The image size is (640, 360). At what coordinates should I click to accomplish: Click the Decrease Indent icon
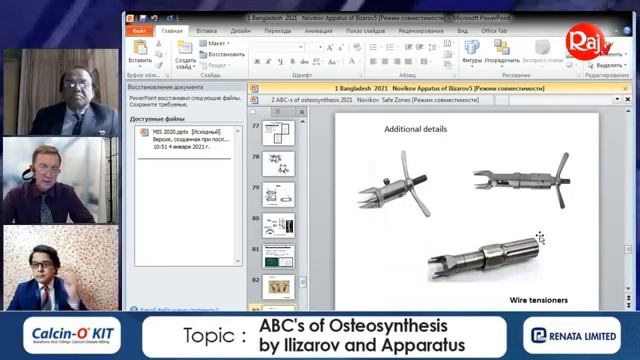coord(408,48)
